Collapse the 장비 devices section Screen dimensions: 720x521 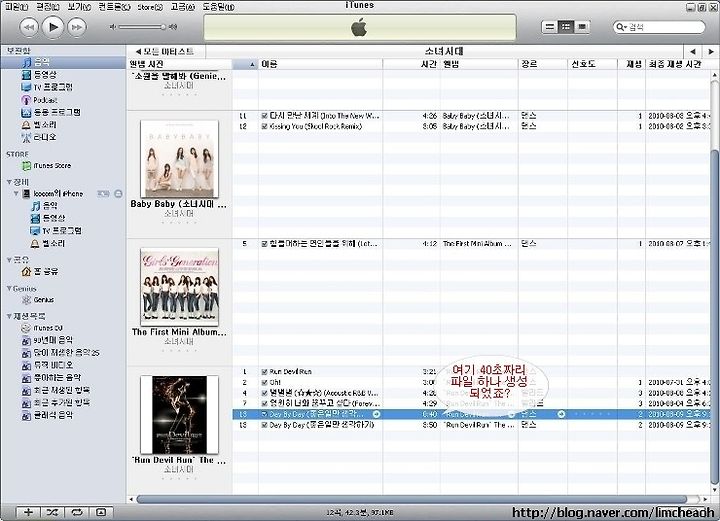(x=9, y=182)
